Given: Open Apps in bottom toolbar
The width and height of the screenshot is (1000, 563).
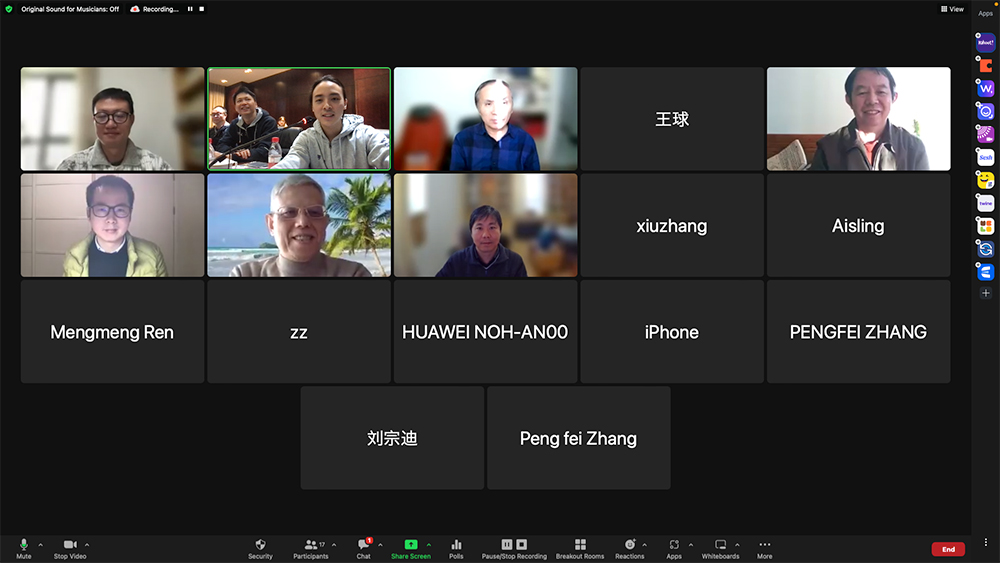Looking at the screenshot, I should click(674, 548).
